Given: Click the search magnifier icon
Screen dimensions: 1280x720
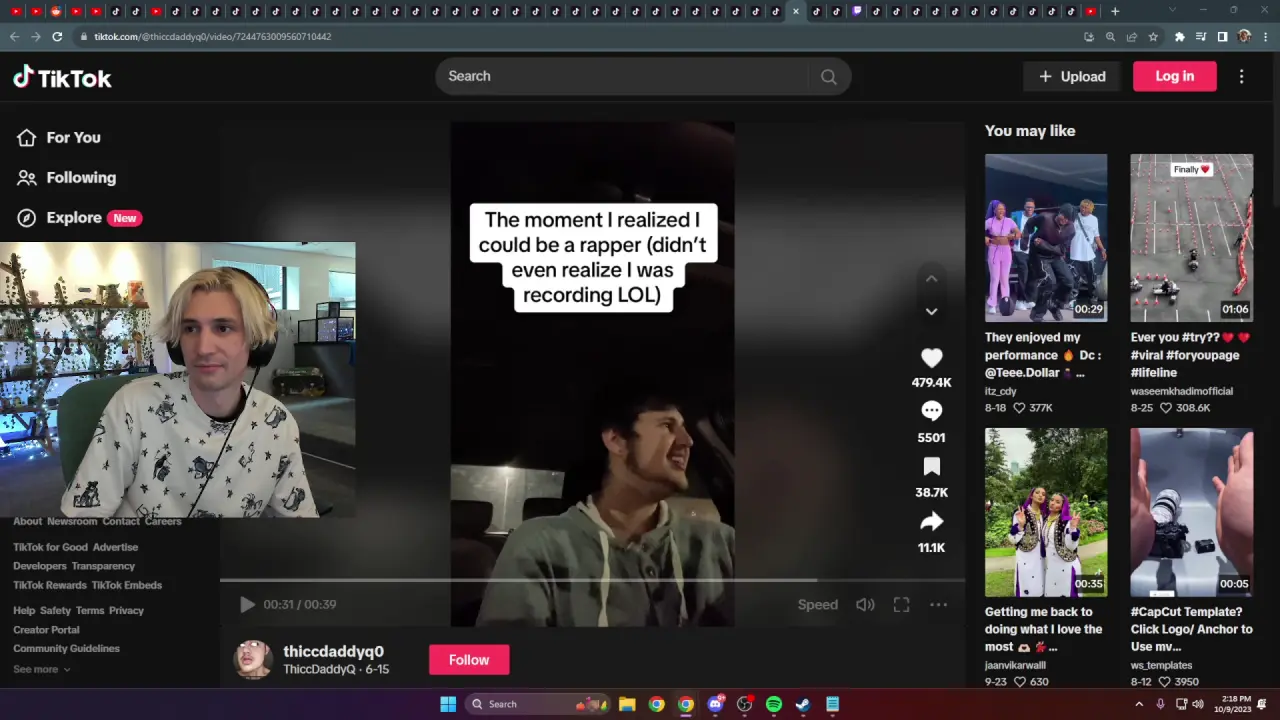Looking at the screenshot, I should (x=828, y=77).
